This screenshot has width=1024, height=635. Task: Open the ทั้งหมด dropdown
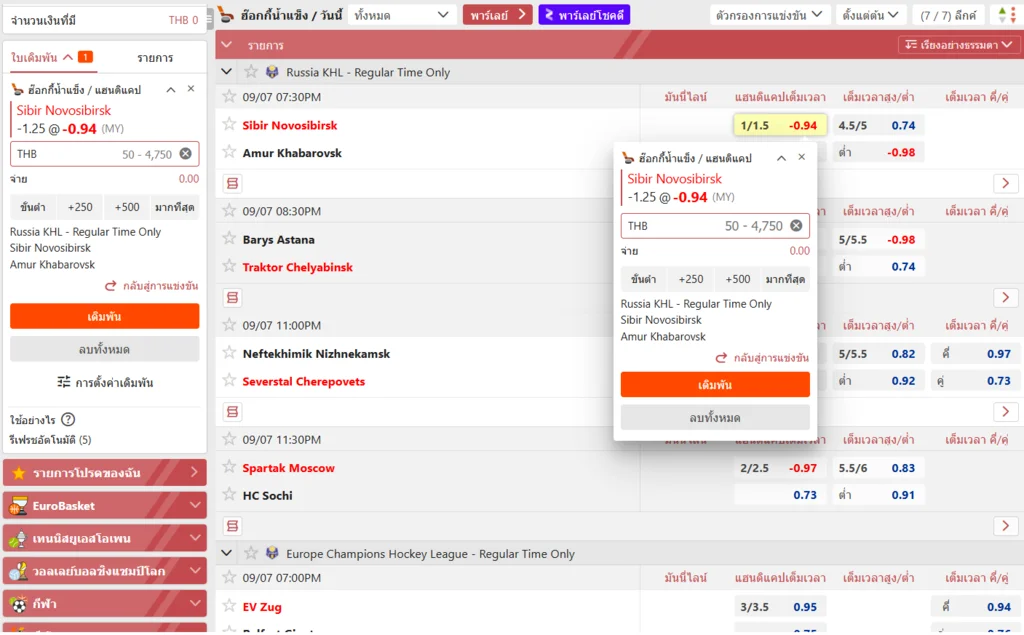click(402, 15)
